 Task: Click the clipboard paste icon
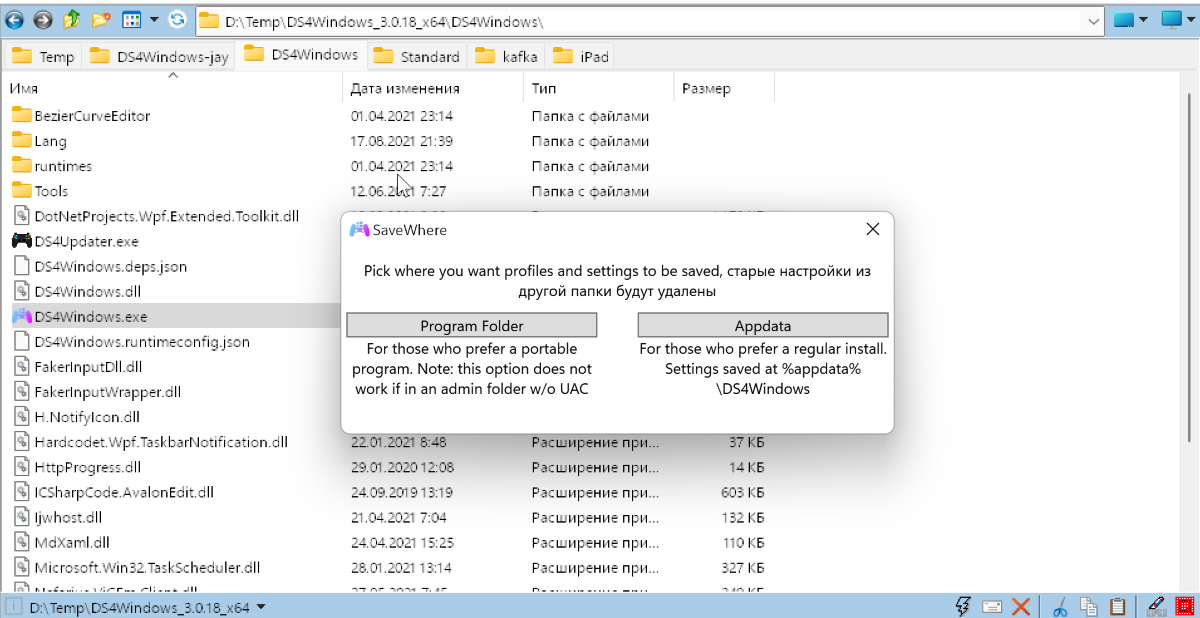tap(1118, 606)
